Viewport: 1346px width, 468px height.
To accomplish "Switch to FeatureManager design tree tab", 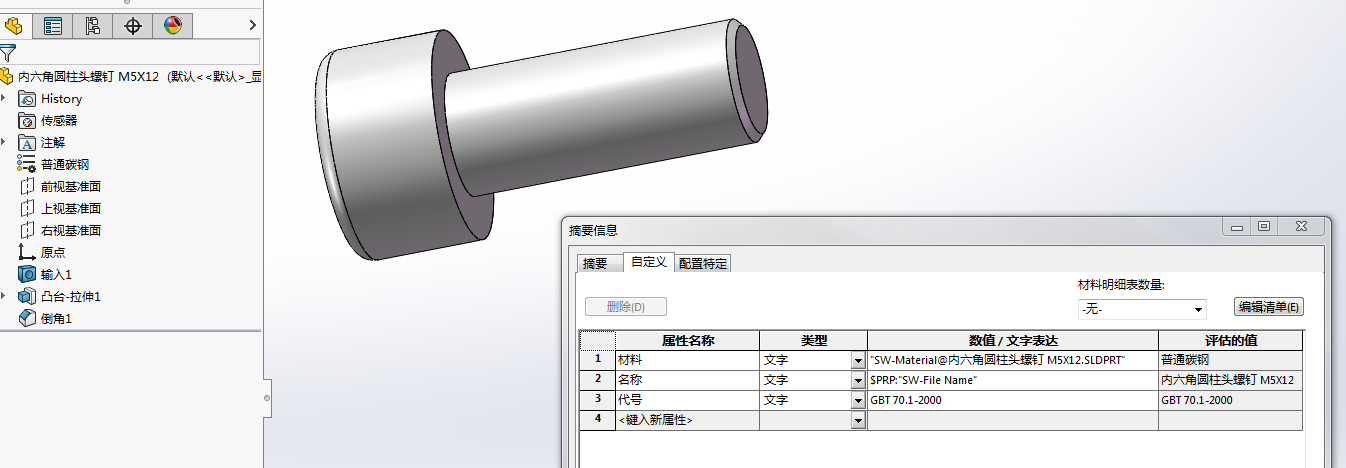I will 14,26.
